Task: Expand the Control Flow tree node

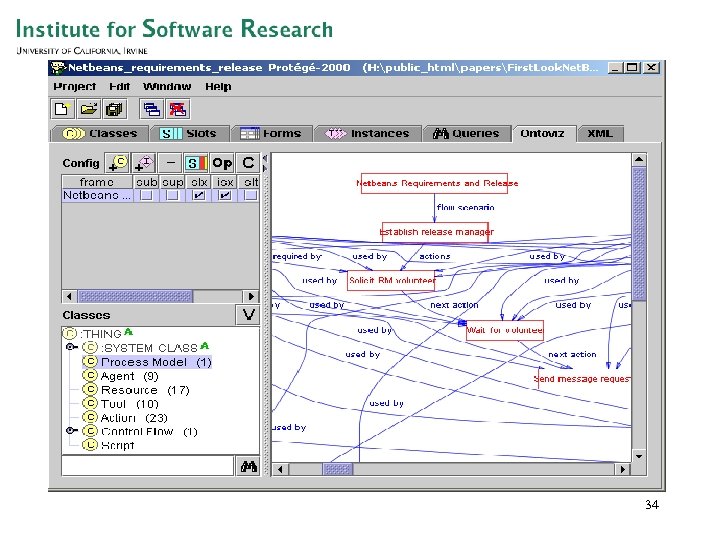Action: tap(71, 431)
